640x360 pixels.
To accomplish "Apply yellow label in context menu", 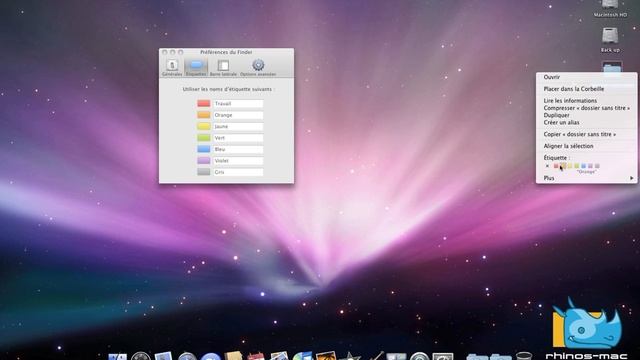I will (x=570, y=166).
